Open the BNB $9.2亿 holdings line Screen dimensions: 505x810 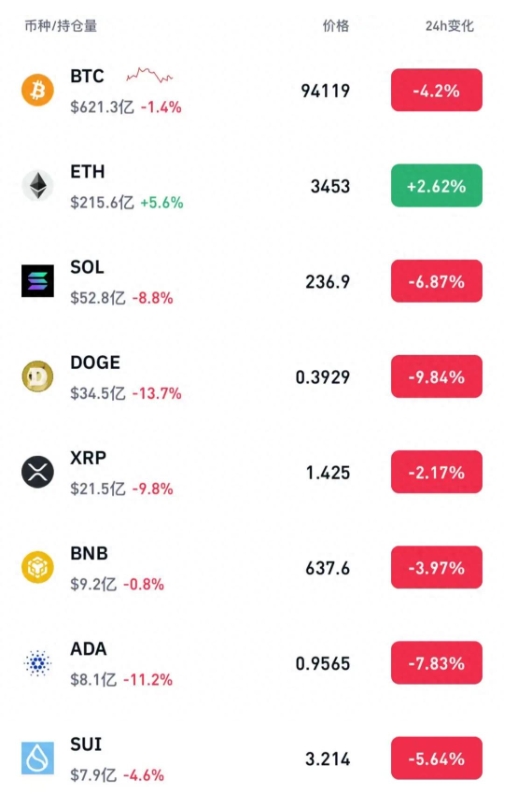[x=117, y=584]
